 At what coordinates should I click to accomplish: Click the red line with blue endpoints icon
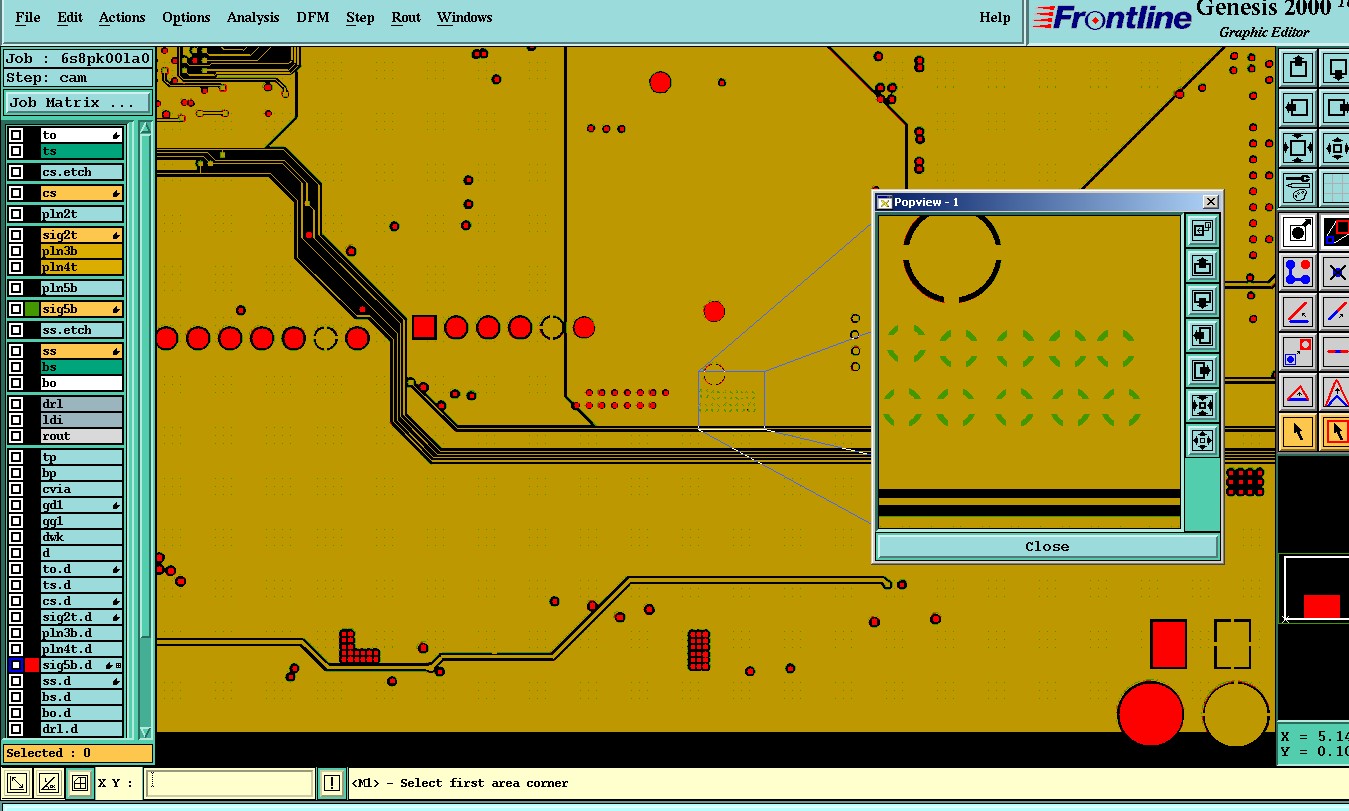(x=1337, y=352)
